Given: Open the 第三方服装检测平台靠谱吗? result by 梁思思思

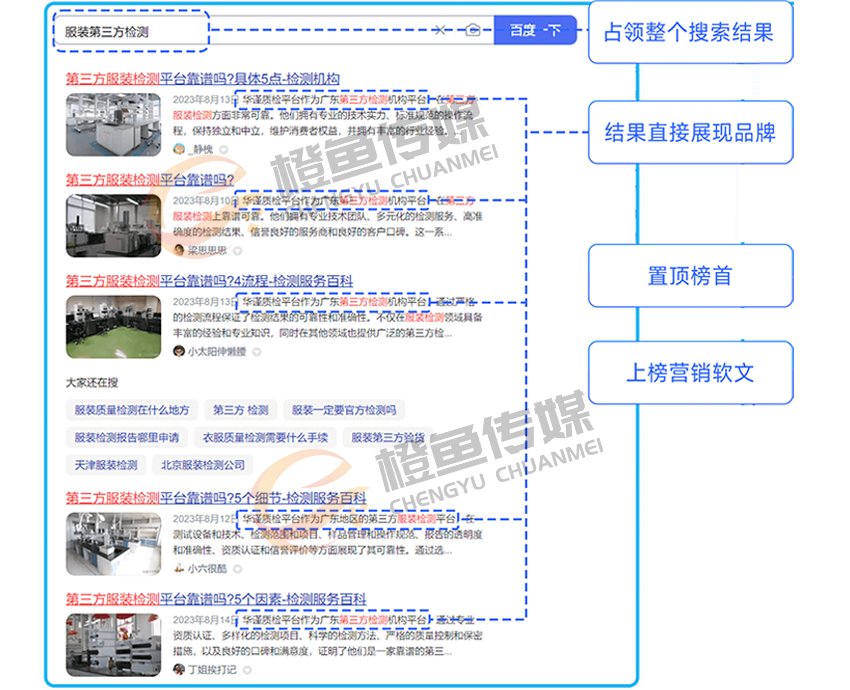Looking at the screenshot, I should tap(150, 179).
